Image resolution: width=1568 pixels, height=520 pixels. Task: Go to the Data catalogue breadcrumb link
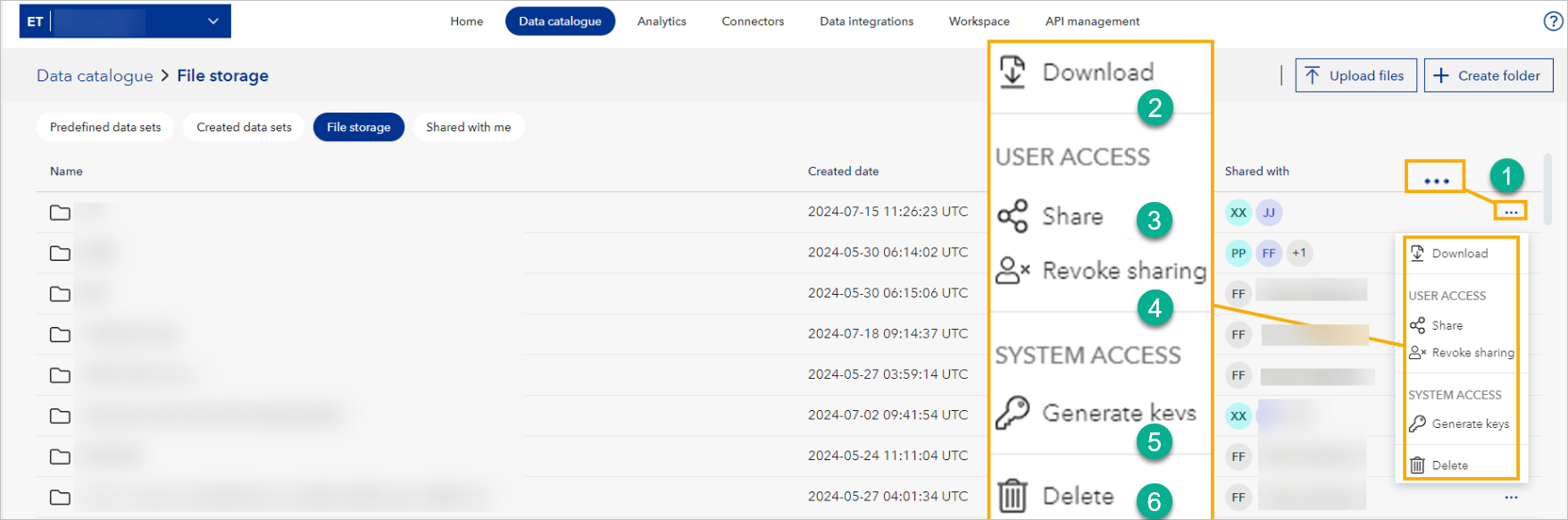(x=95, y=76)
